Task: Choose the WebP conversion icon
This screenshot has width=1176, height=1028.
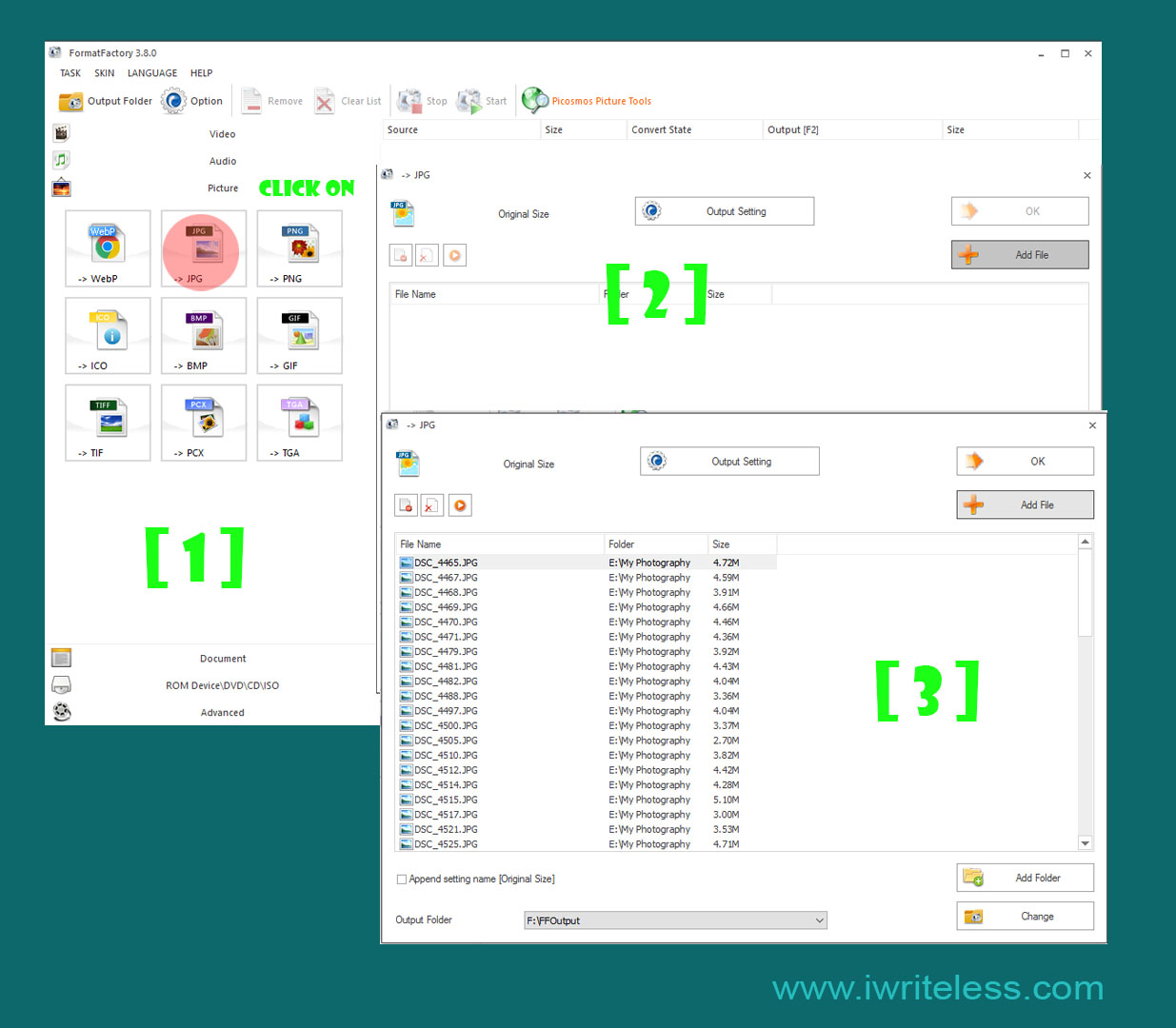Action: coord(108,248)
